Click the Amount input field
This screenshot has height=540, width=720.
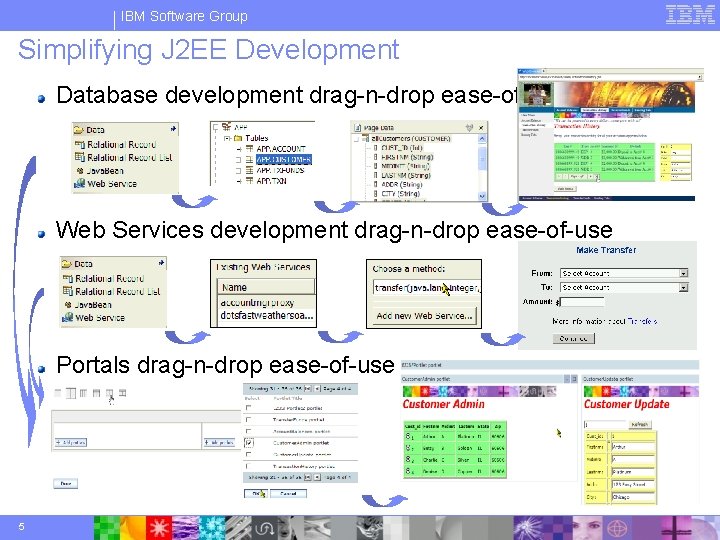[582, 302]
